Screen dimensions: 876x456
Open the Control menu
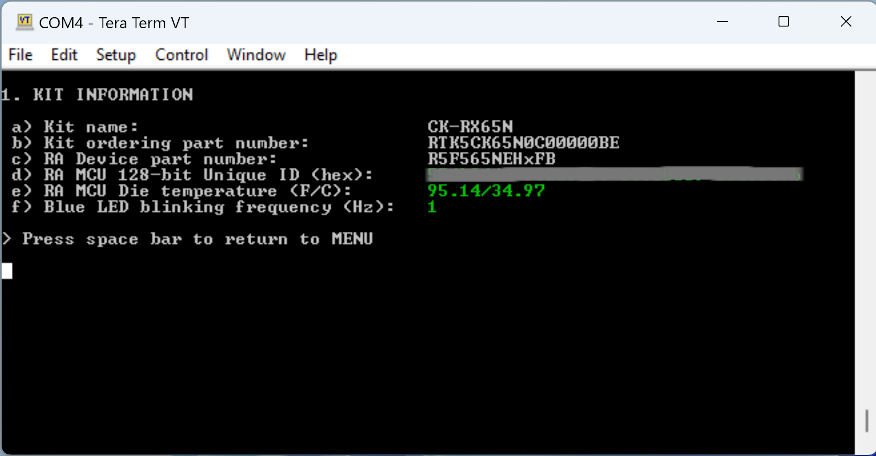[182, 55]
